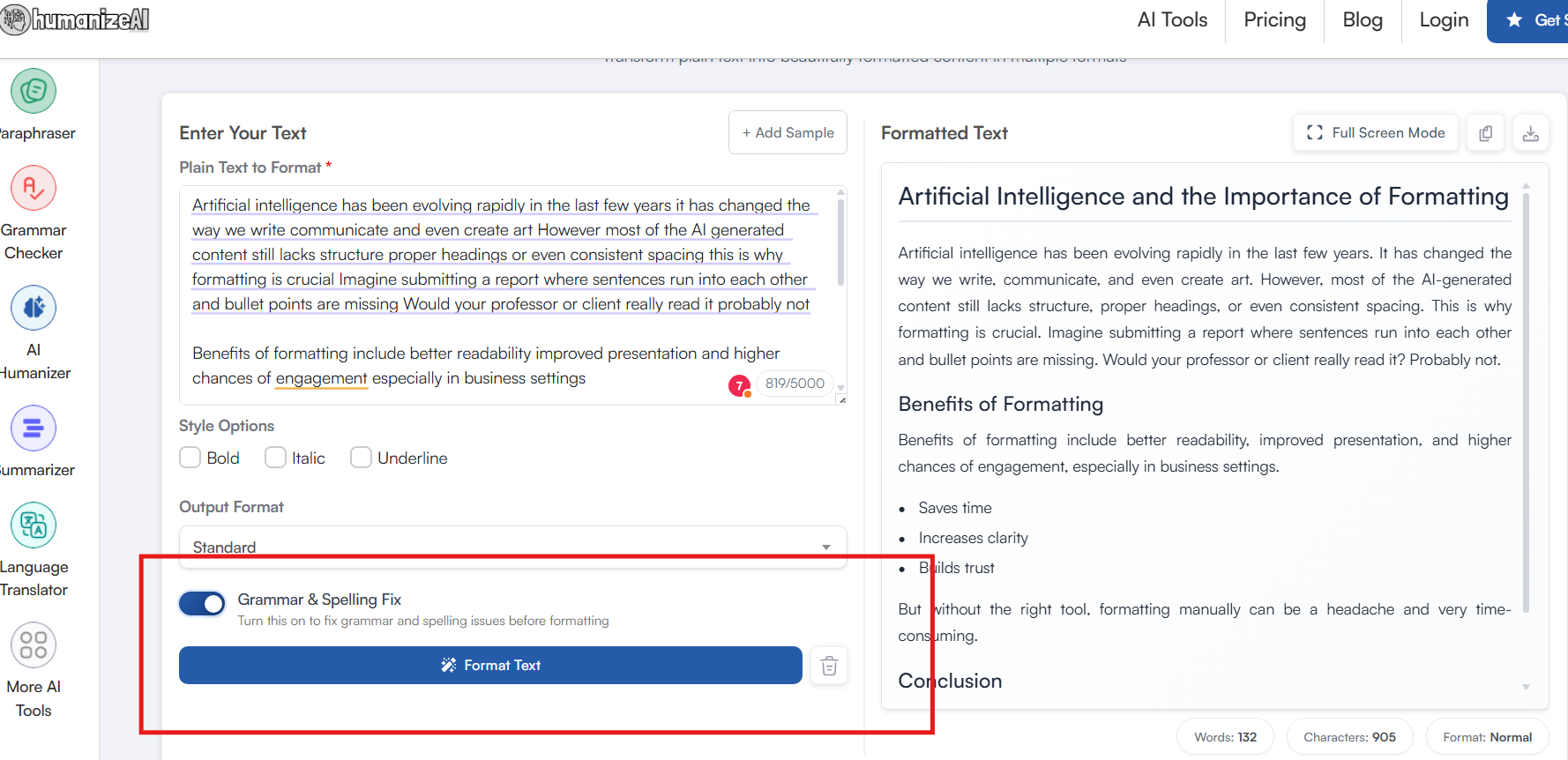Screen dimensions: 1568x760
Task: Open the AI Tools menu
Action: click(1172, 20)
